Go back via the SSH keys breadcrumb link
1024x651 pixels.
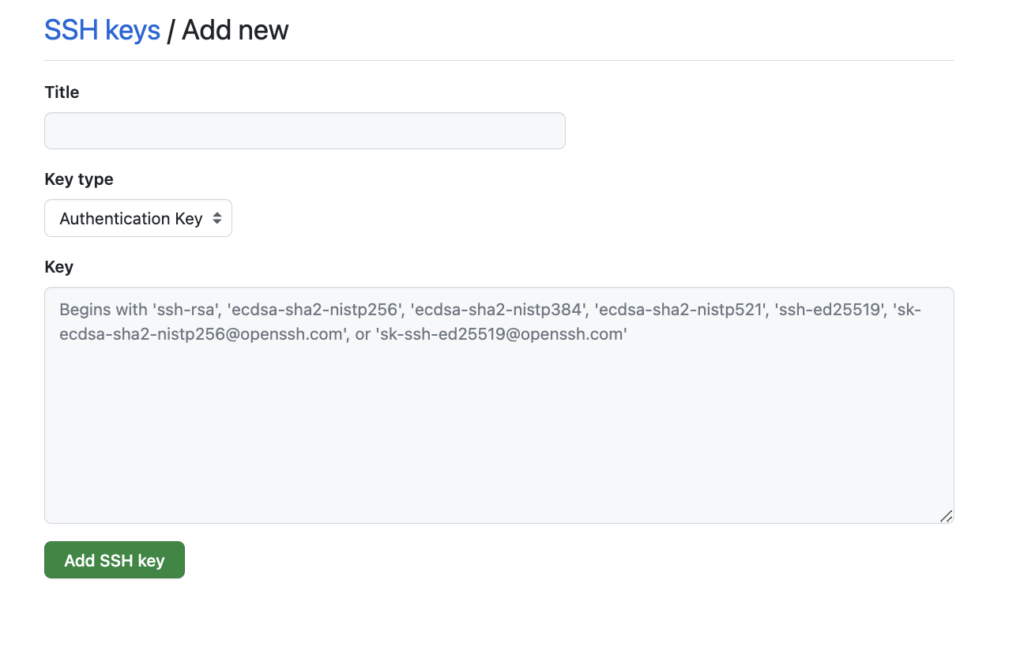tap(102, 30)
